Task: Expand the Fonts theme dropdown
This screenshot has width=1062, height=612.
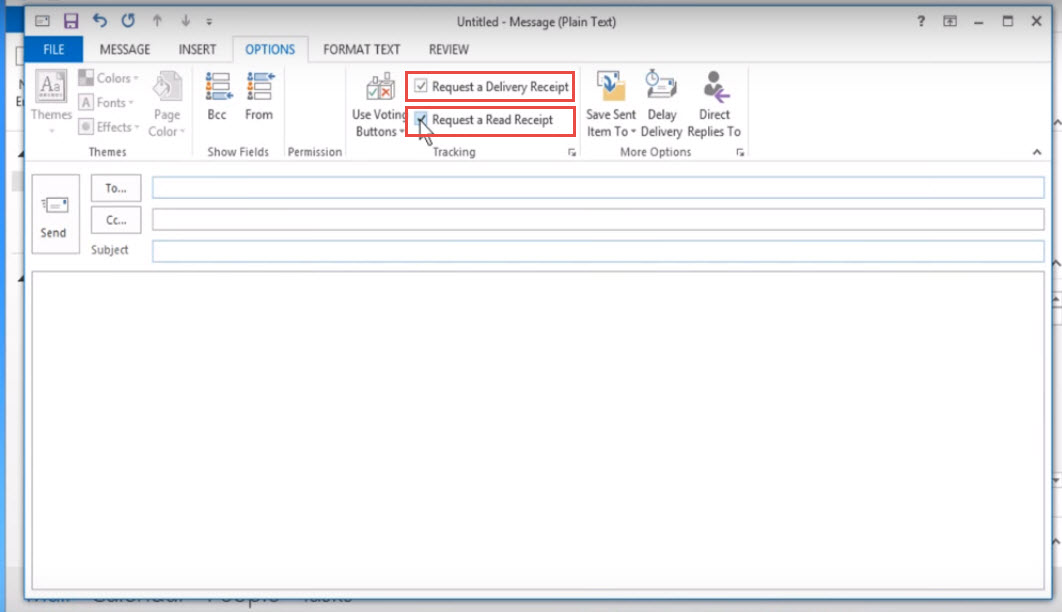Action: 106,102
